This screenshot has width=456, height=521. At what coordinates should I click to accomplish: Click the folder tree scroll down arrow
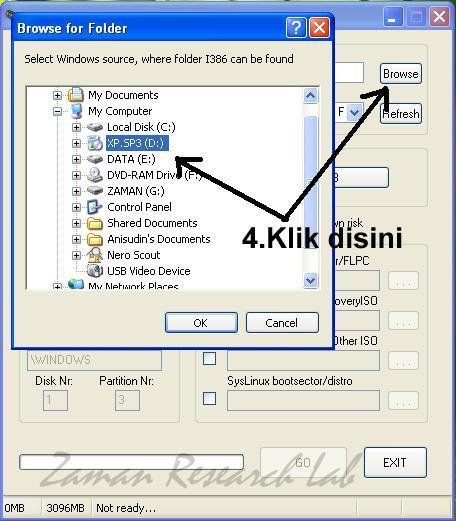(x=311, y=280)
